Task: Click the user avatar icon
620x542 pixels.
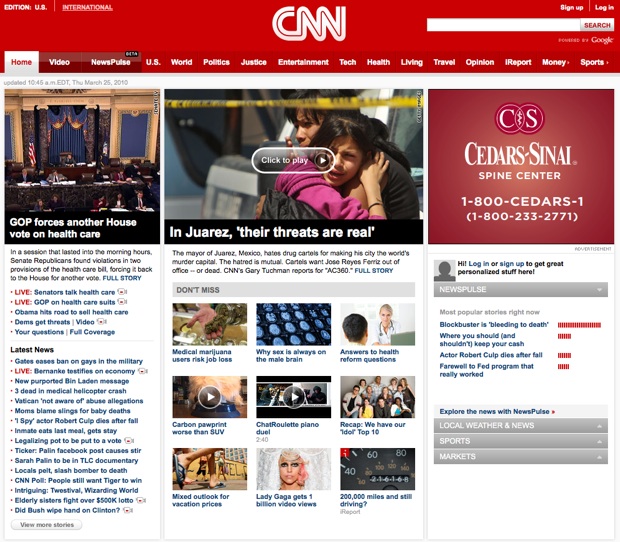Action: pyautogui.click(x=444, y=269)
